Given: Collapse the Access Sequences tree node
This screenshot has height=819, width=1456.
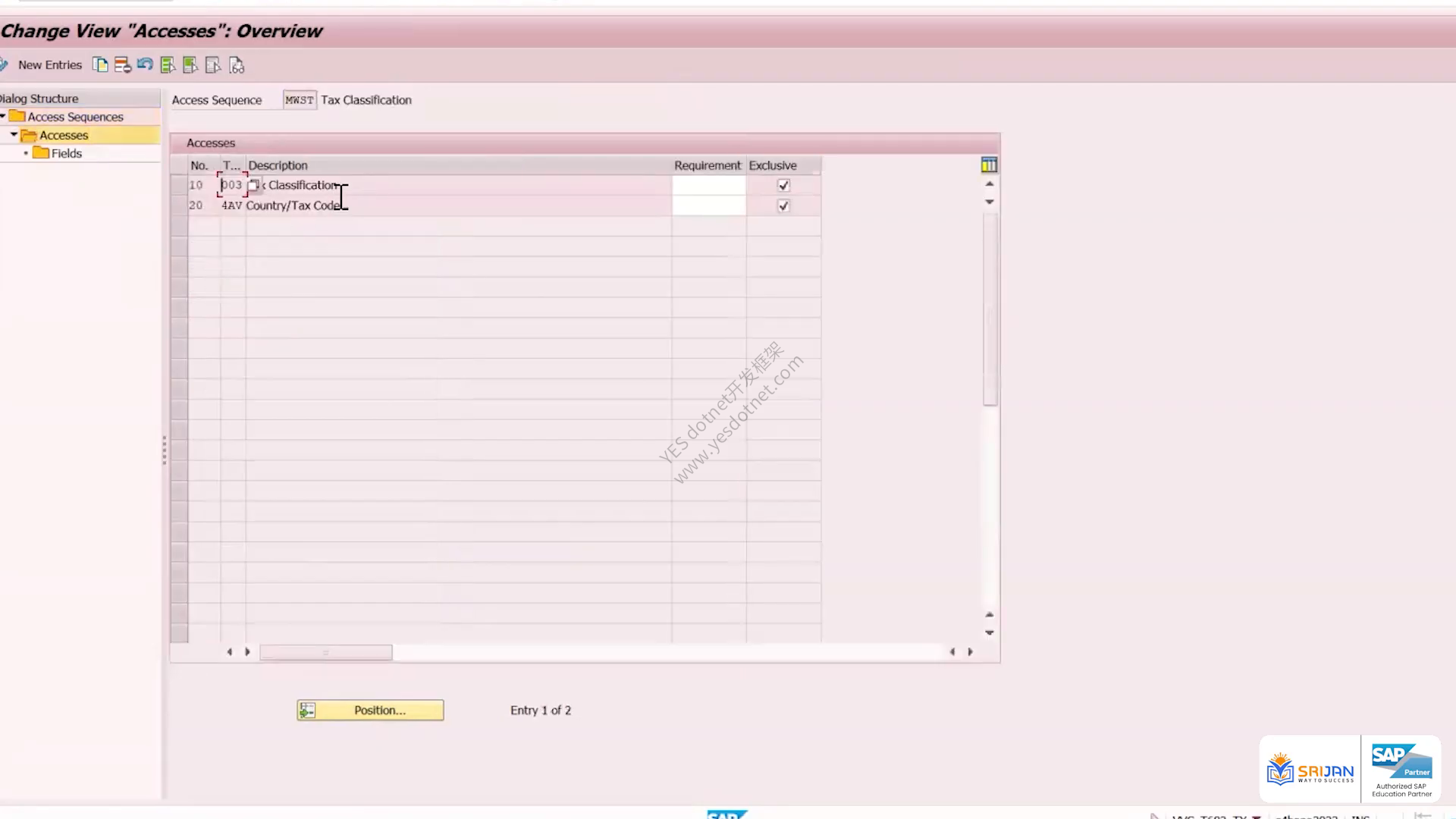Looking at the screenshot, I should pos(3,116).
